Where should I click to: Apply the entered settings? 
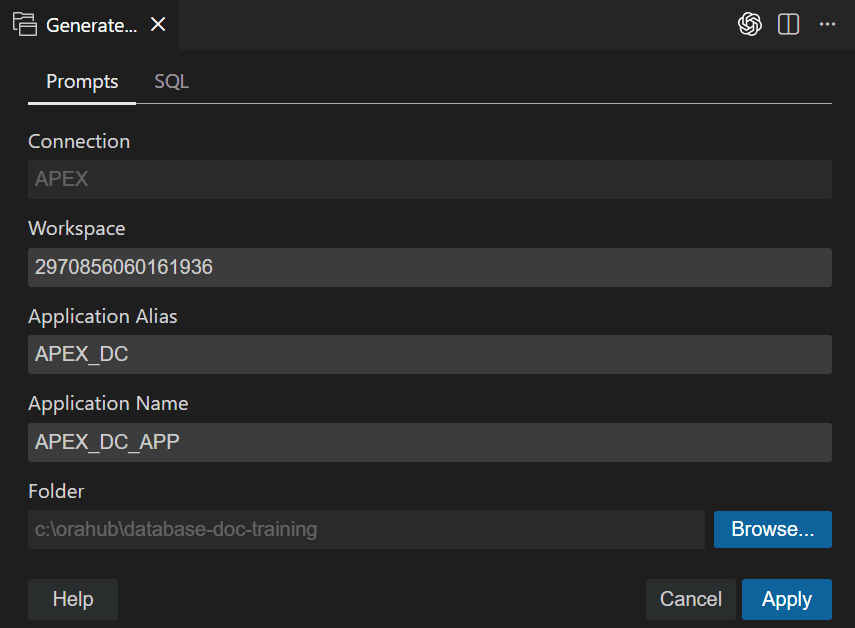pos(787,599)
